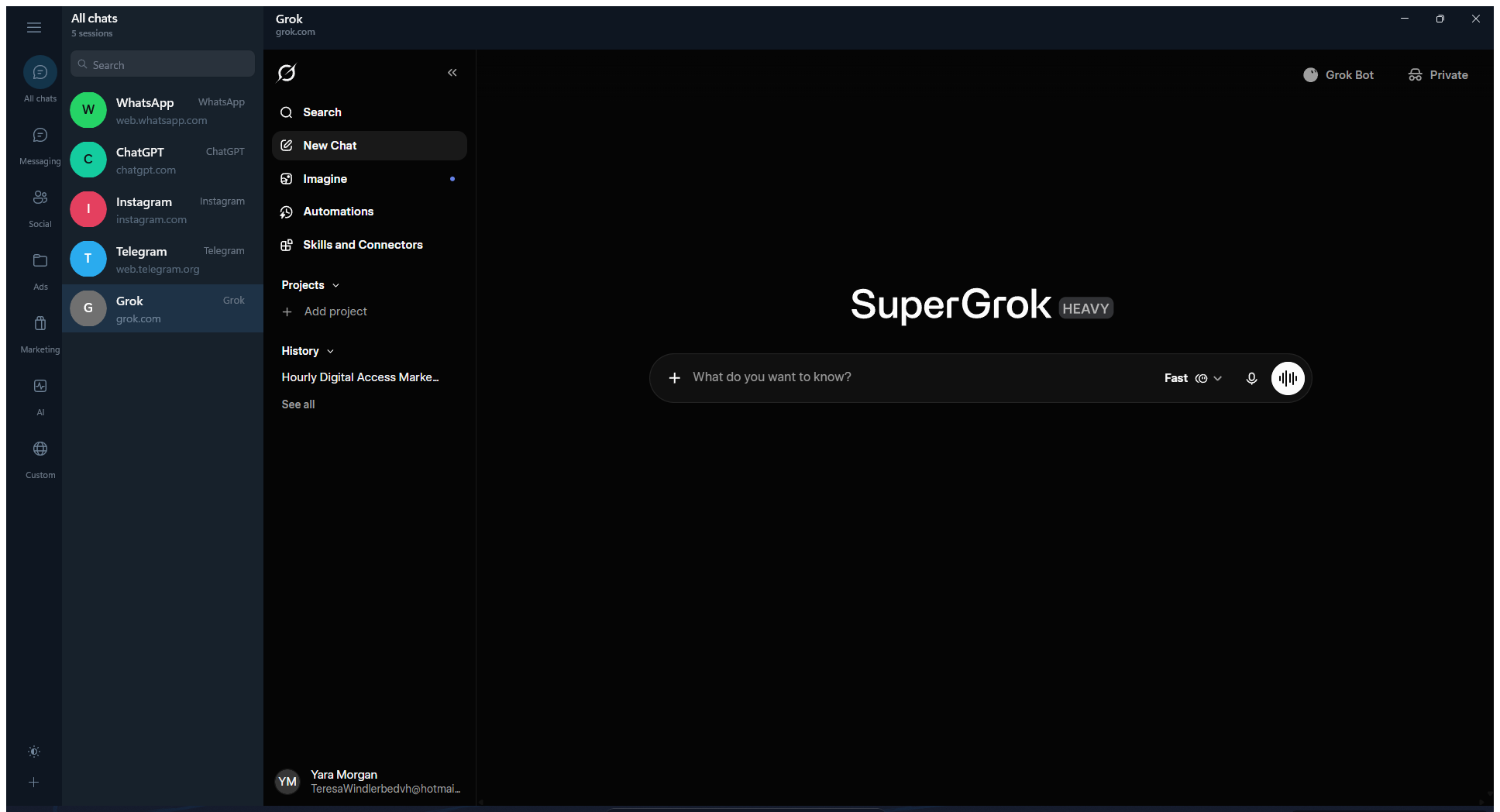Click the ChatGPT avatar C
The height and width of the screenshot is (812, 1500).
(88, 160)
